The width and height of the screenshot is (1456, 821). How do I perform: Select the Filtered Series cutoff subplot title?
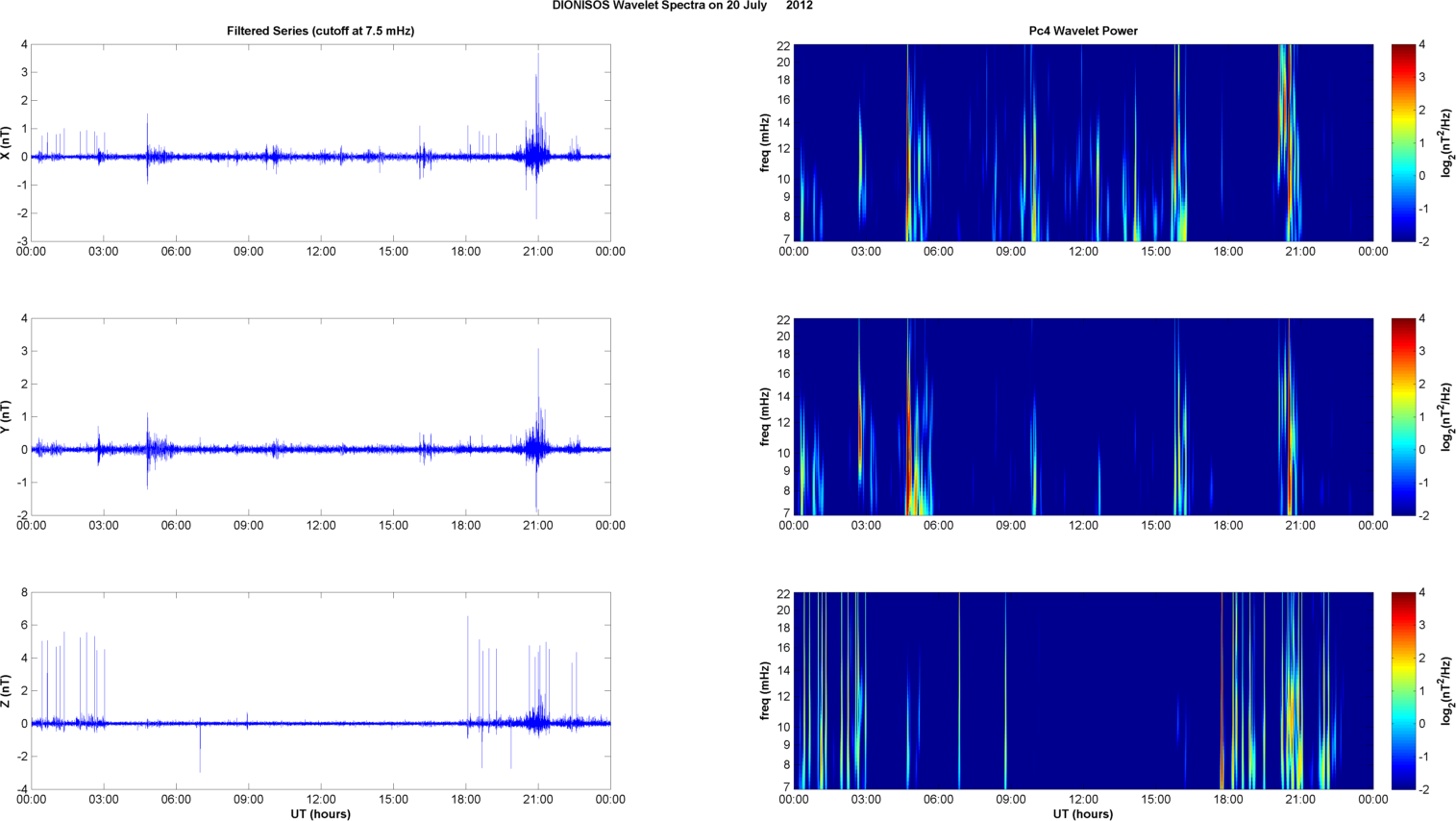tap(320, 31)
